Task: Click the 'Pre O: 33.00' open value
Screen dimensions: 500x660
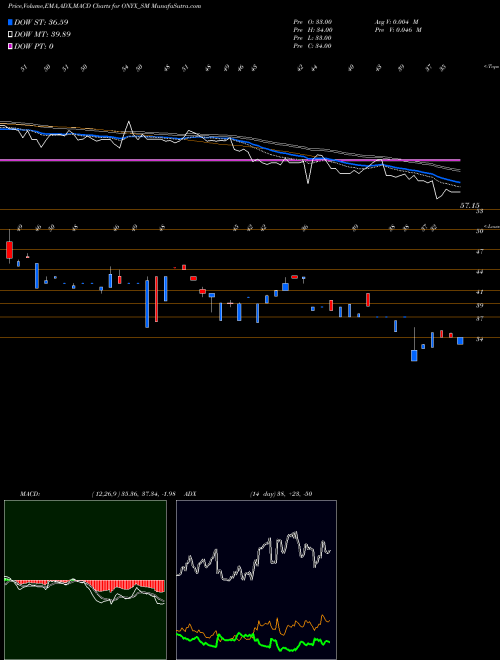Action: pyautogui.click(x=313, y=22)
